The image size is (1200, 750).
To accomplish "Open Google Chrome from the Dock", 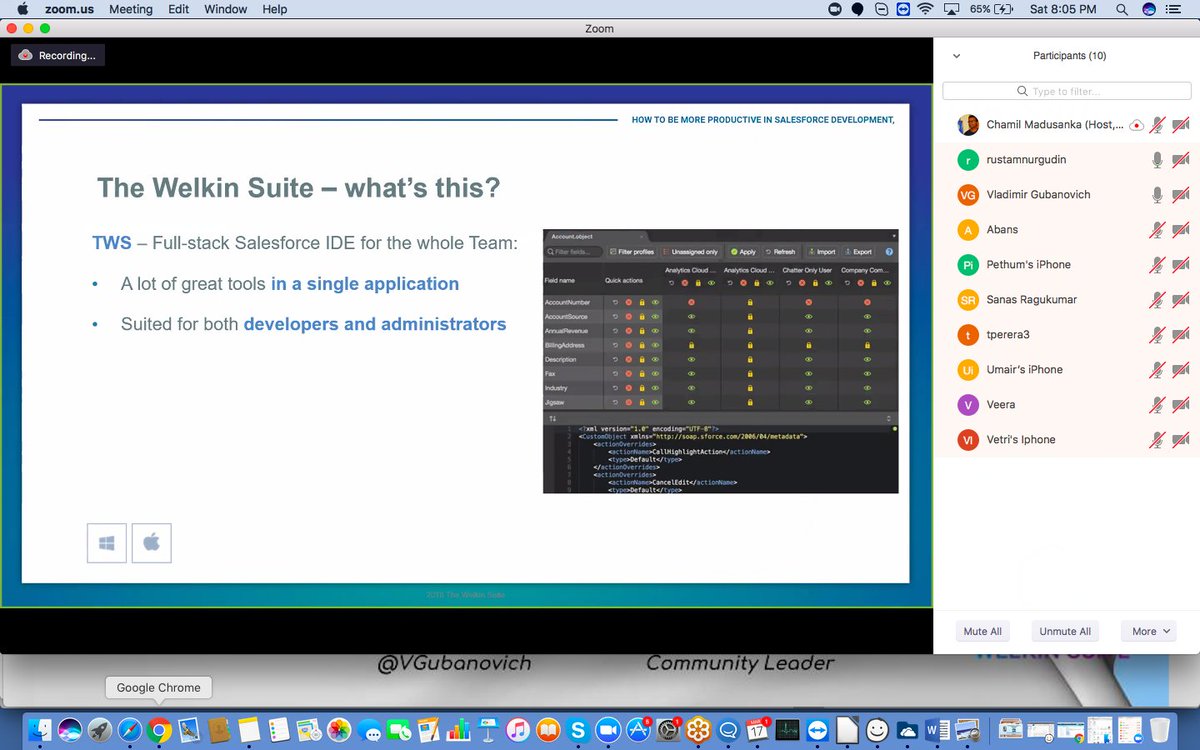I will pos(158,730).
